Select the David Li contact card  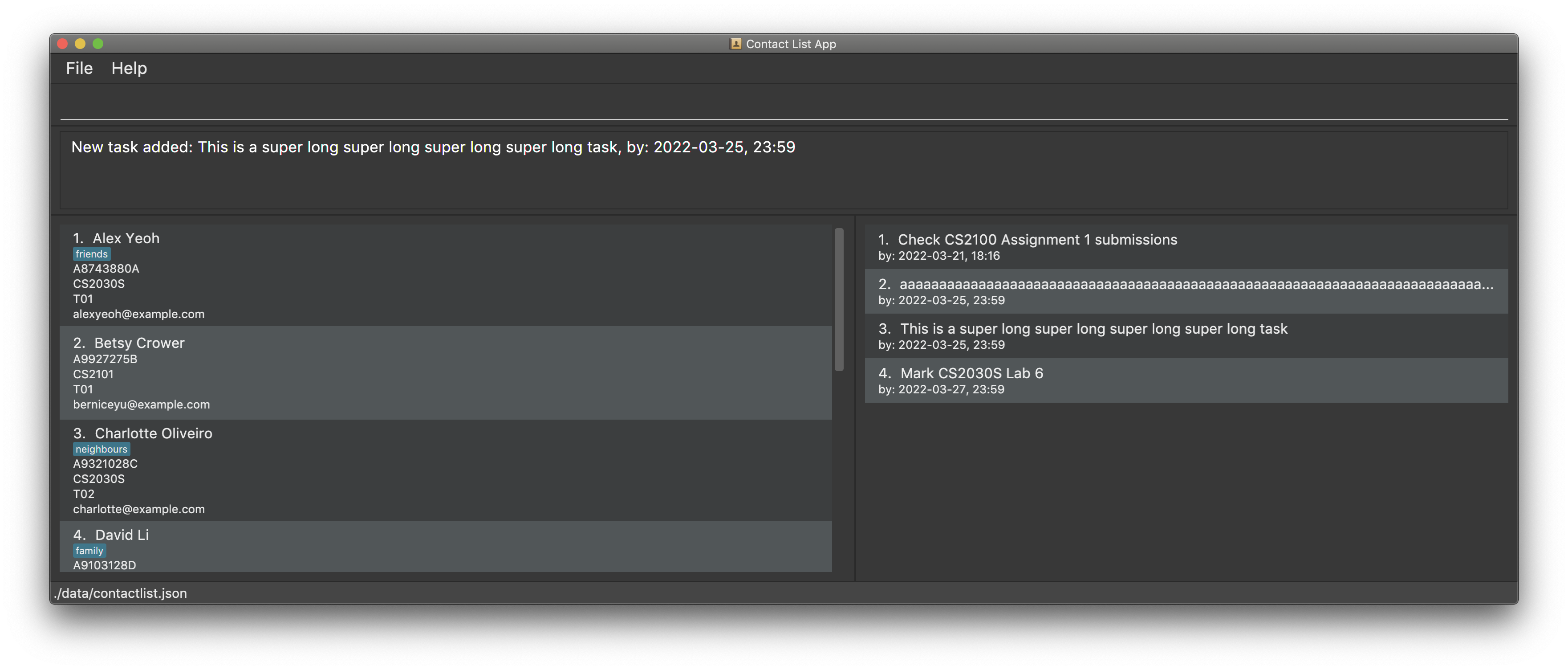(445, 547)
